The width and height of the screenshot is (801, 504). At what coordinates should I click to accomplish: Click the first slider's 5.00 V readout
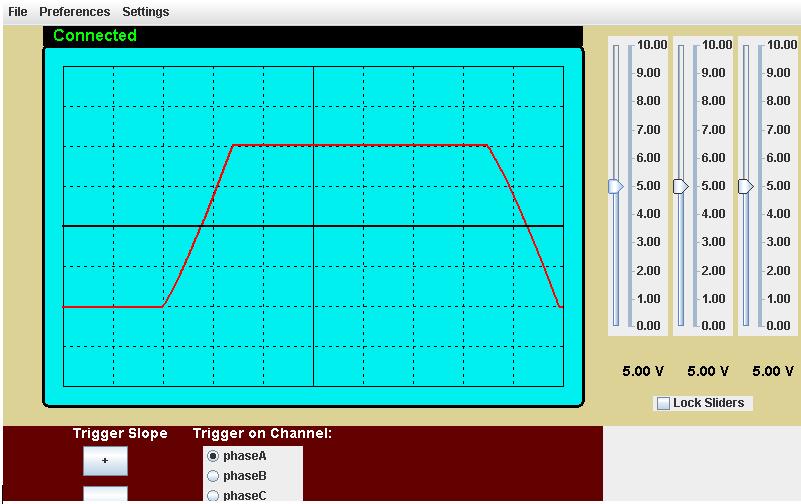pyautogui.click(x=643, y=371)
